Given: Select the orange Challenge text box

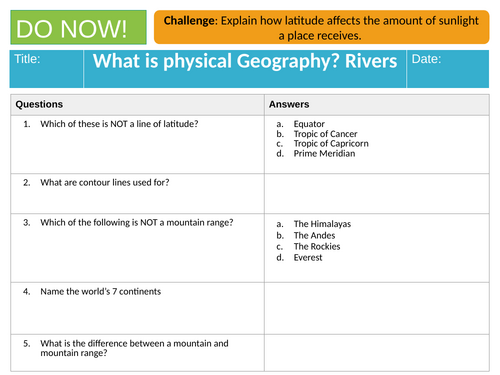Looking at the screenshot, I should point(321,27).
